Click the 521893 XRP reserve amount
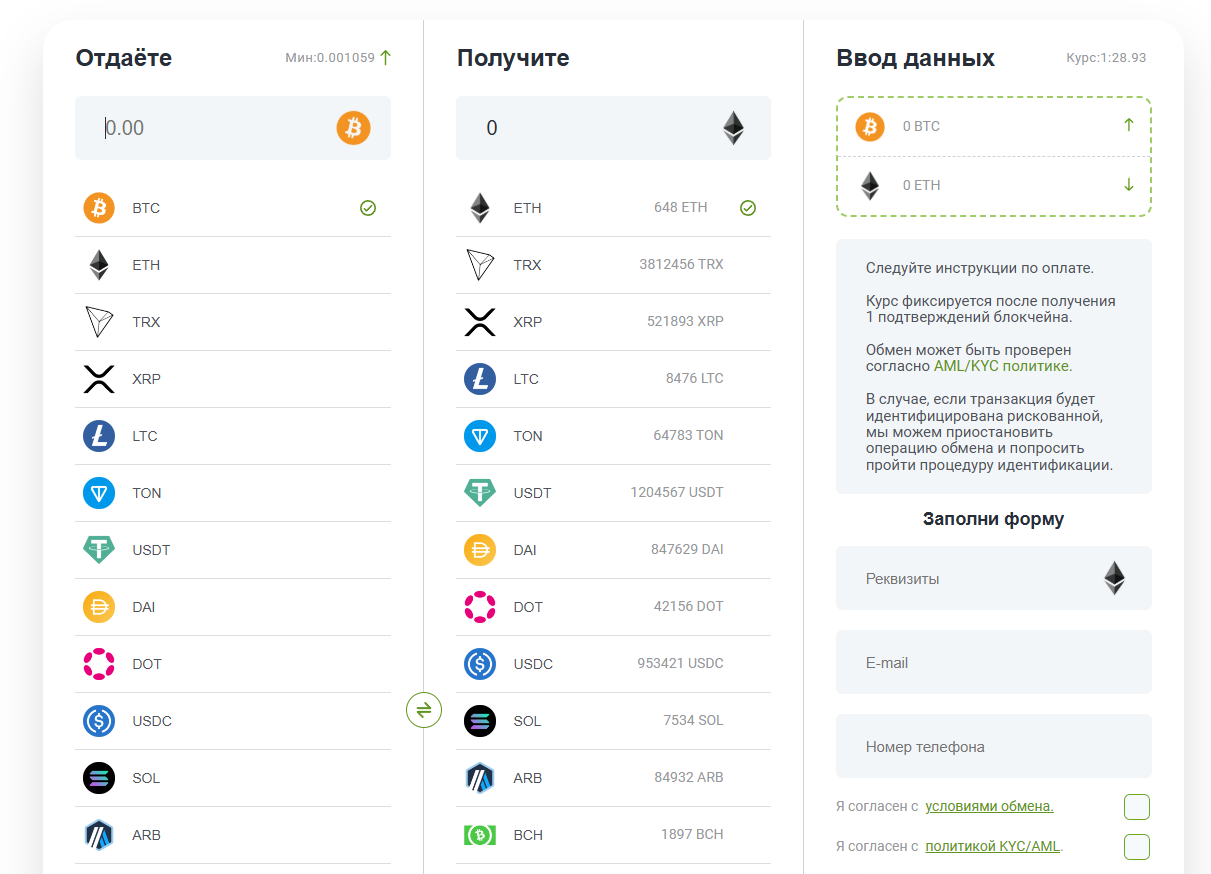 click(685, 322)
